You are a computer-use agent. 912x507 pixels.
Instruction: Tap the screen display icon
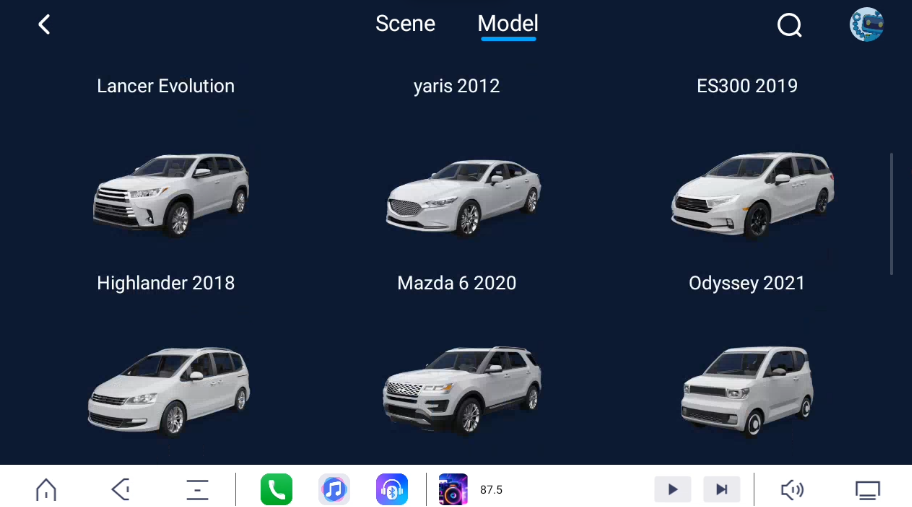click(868, 490)
